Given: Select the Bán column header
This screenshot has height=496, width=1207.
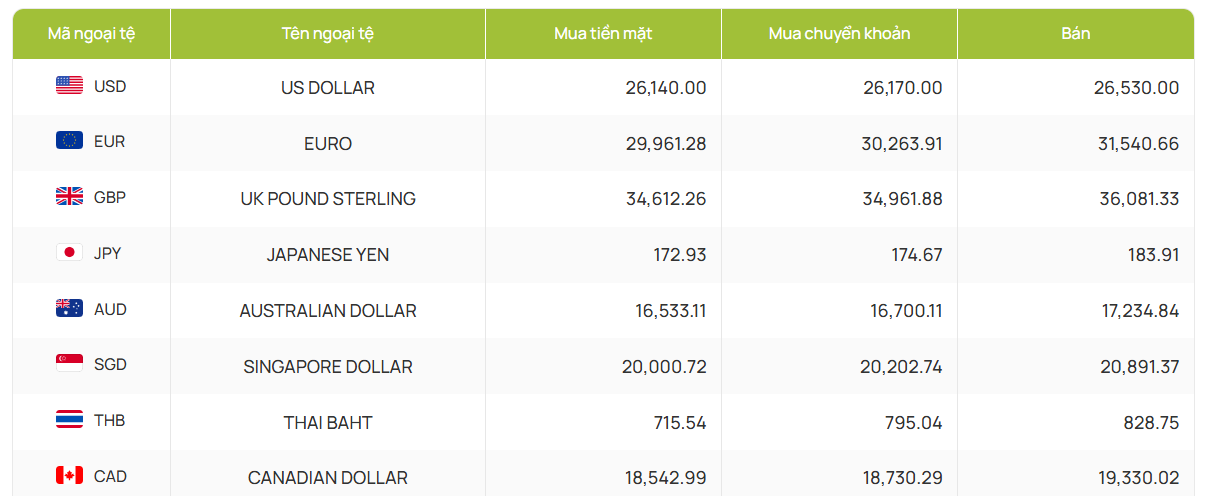Looking at the screenshot, I should 1076,34.
